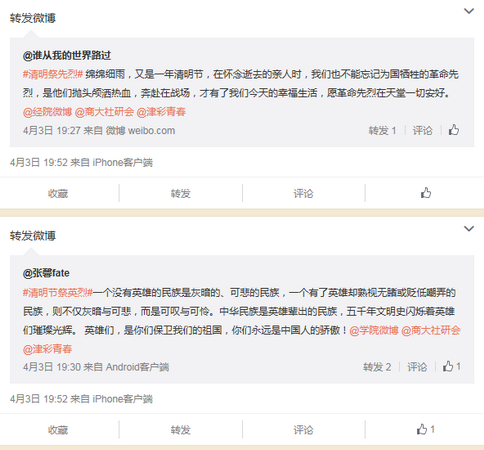Image resolution: width=484 pixels, height=450 pixels.
Task: Open the second post's dropdown chevron
Action: pos(469,229)
